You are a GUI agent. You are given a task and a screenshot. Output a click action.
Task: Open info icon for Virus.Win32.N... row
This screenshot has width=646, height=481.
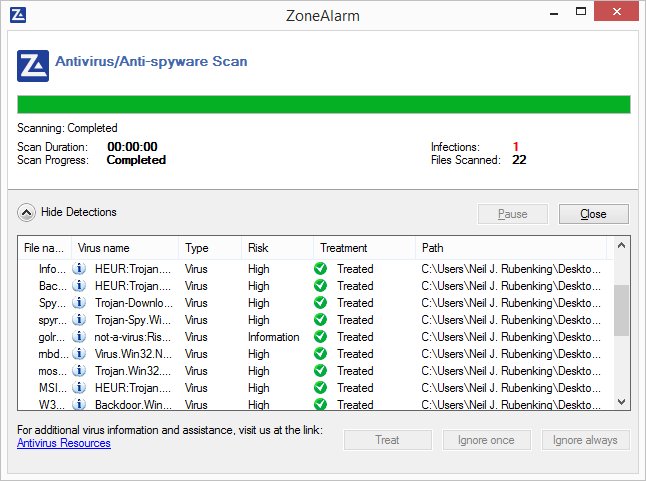click(79, 354)
